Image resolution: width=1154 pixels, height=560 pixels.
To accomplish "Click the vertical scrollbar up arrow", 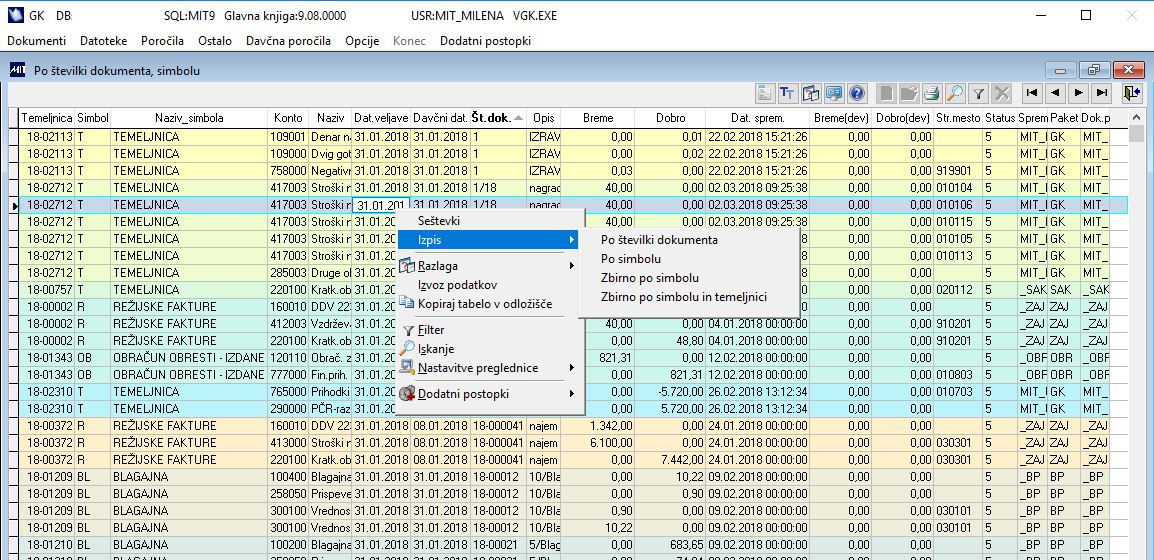I will click(x=1137, y=118).
